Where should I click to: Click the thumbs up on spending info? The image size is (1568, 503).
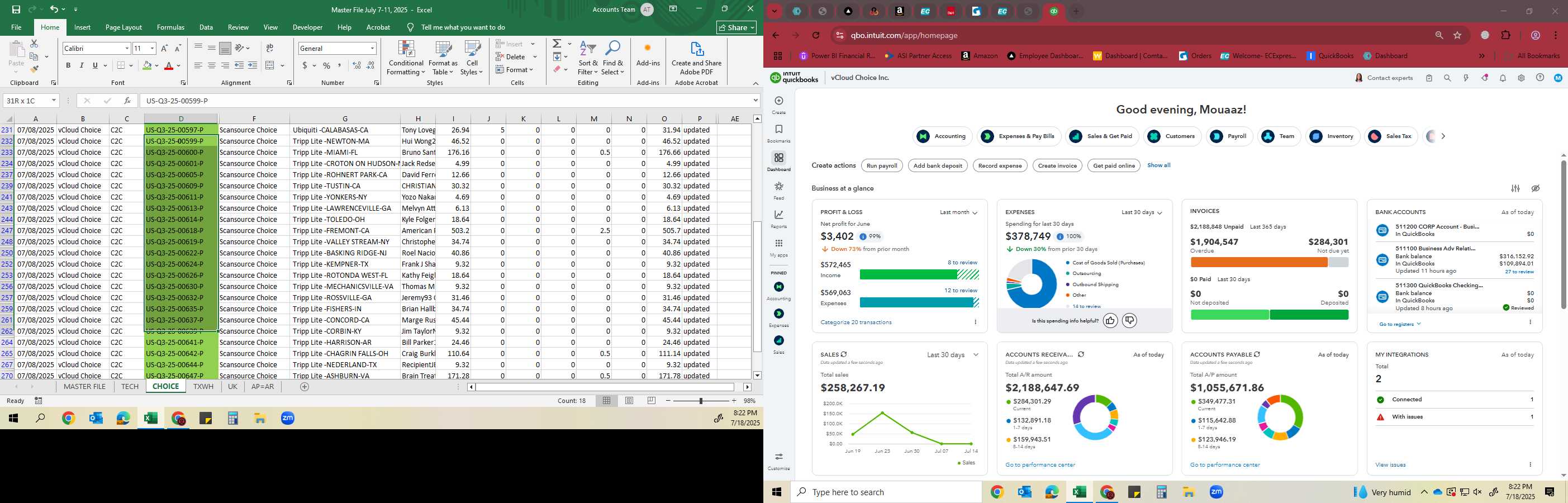[x=1110, y=320]
